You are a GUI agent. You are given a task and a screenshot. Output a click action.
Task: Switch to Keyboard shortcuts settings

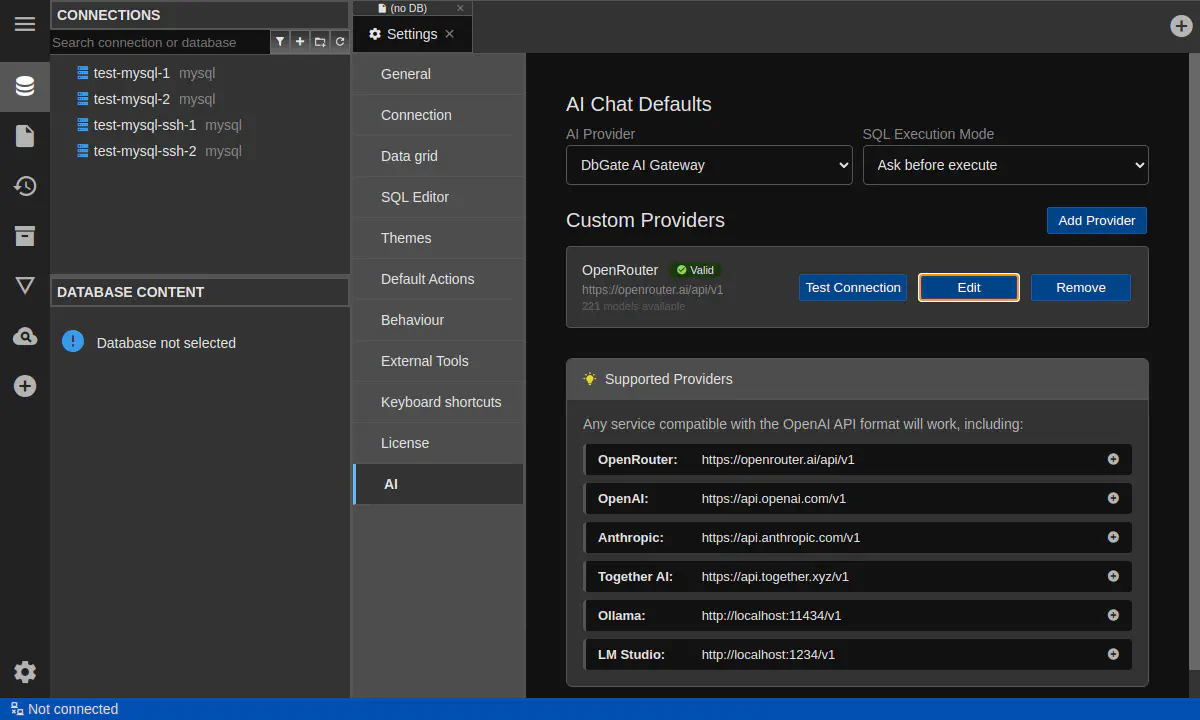tap(441, 402)
